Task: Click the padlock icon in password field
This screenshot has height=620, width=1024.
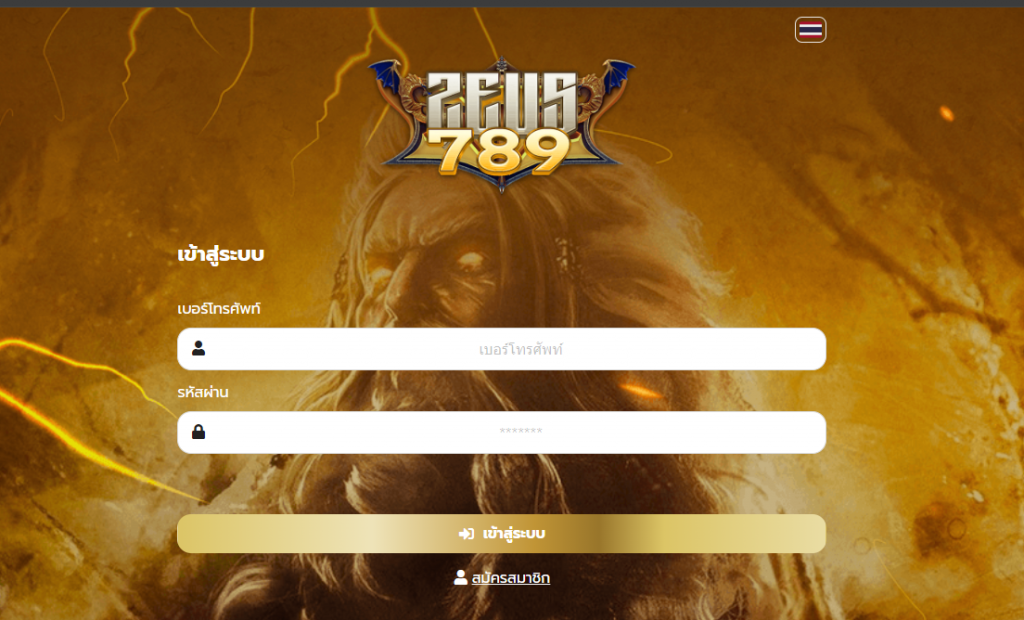Action: 199,432
